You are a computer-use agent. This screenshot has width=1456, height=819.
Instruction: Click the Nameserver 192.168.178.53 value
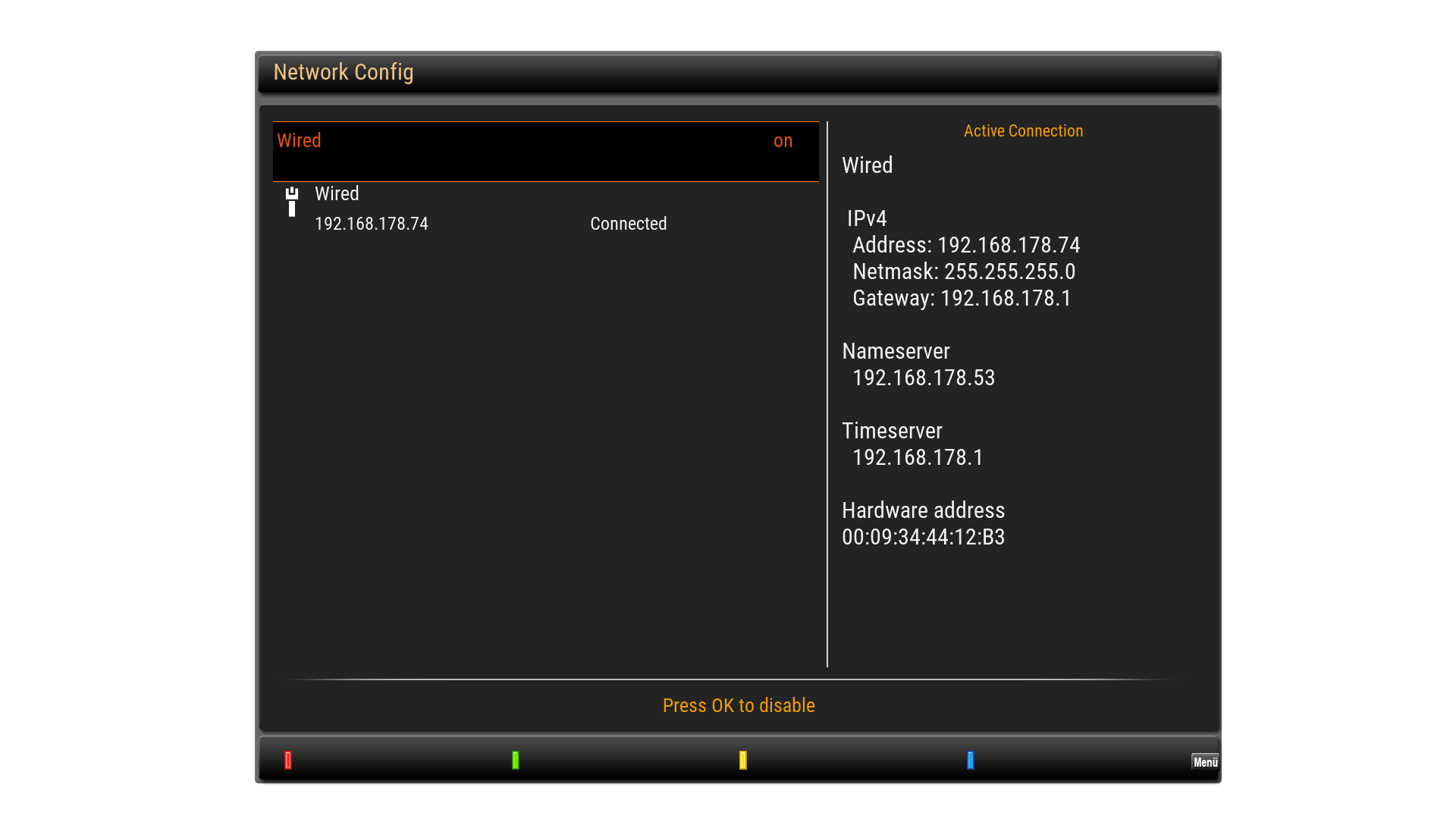click(x=923, y=378)
